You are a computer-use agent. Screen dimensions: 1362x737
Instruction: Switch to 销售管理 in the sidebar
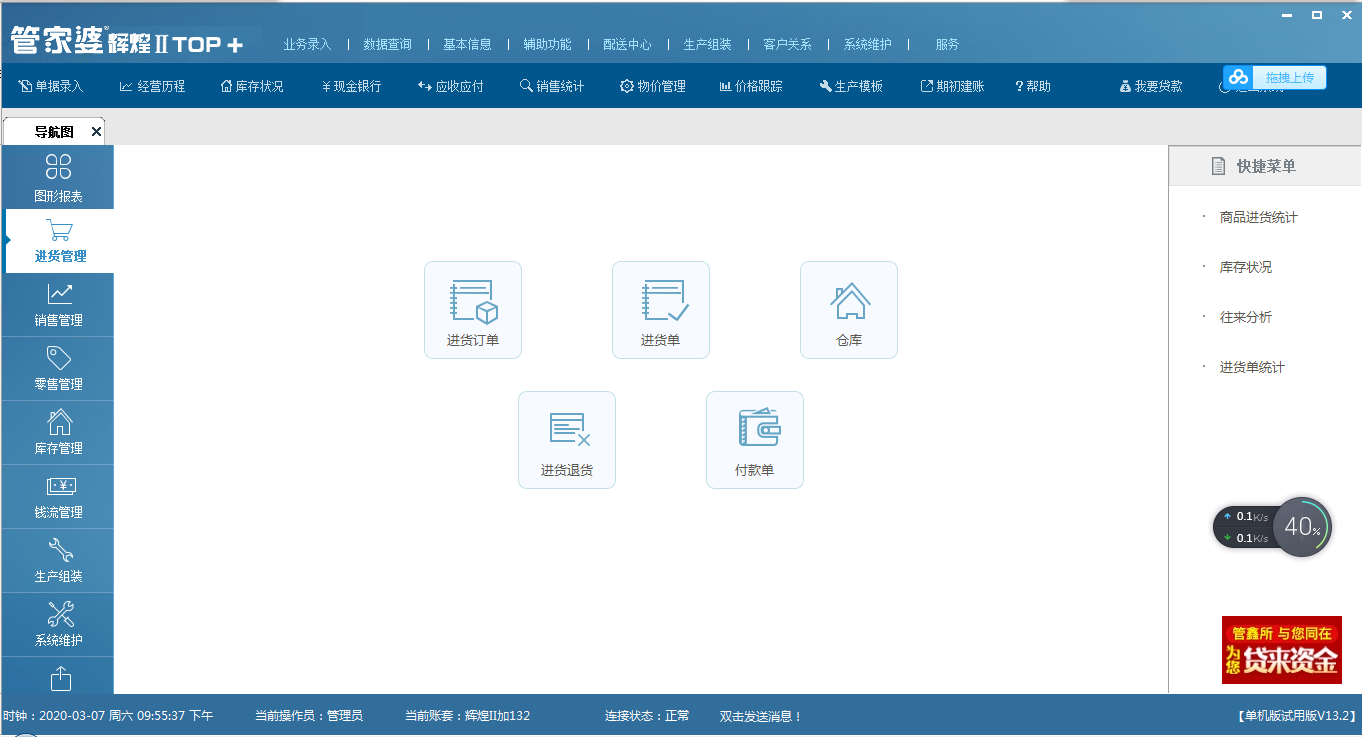(x=58, y=305)
